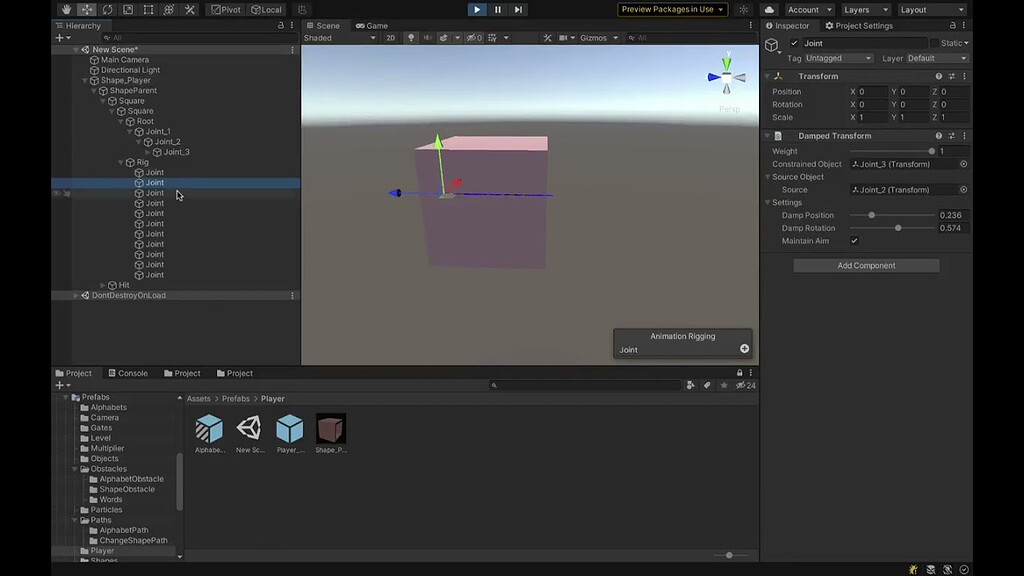Enable 2D view mode
Viewport: 1024px width, 576px height.
(x=390, y=37)
